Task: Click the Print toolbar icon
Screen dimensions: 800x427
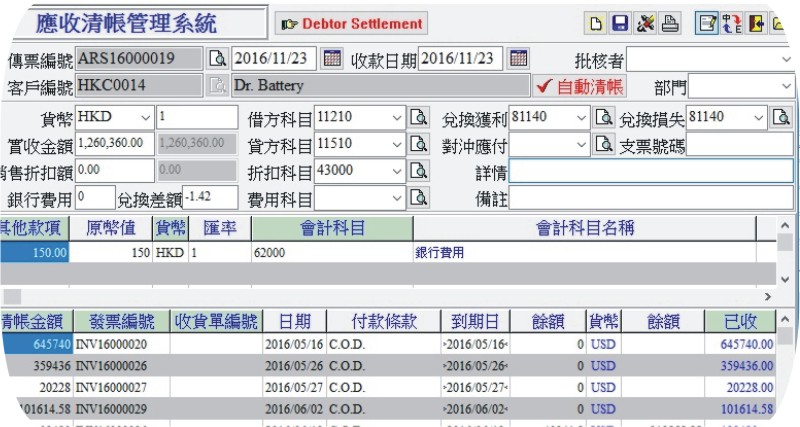Action: (671, 23)
